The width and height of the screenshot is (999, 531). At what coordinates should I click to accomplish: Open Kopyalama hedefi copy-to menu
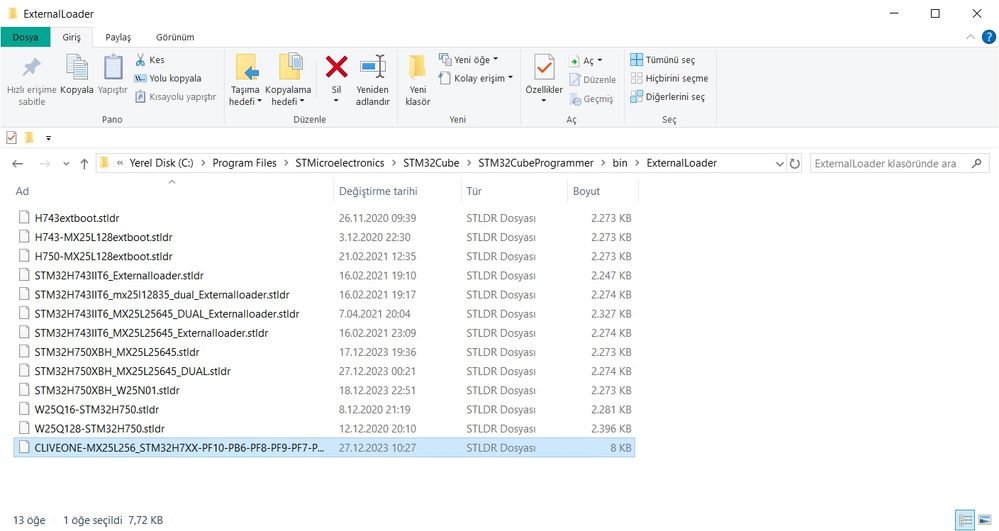click(288, 81)
